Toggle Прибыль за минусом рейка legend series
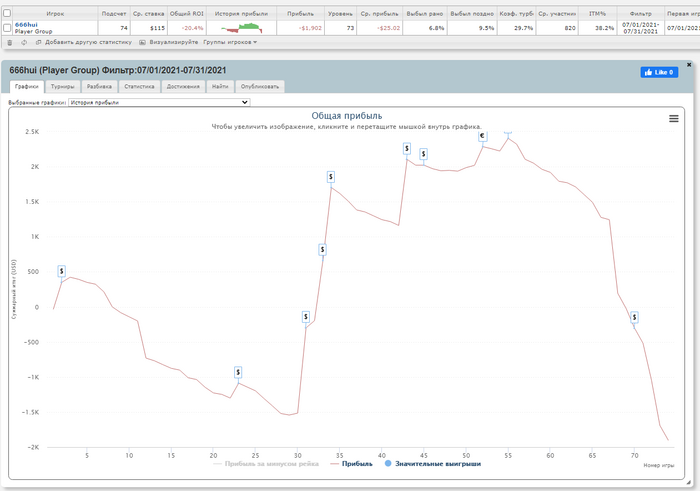This screenshot has height=491, width=700. coord(266,464)
